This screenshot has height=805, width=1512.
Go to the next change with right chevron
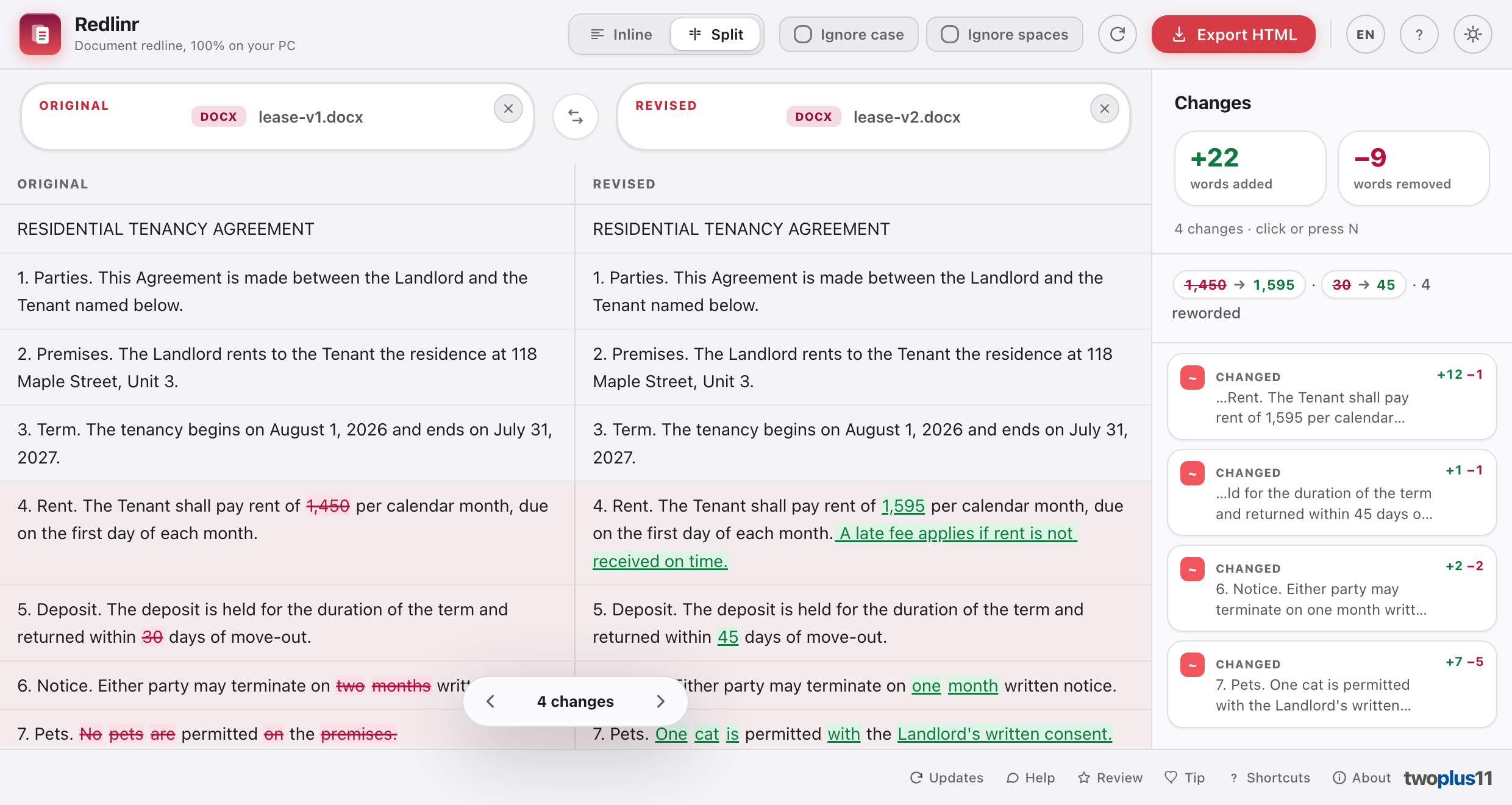click(x=661, y=701)
